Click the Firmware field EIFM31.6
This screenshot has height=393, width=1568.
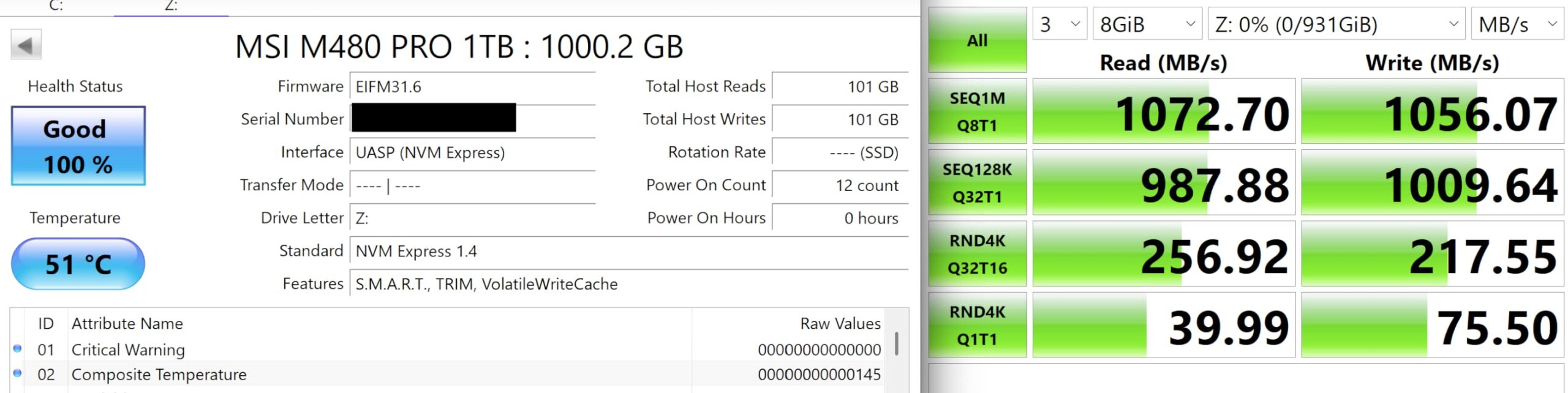click(x=472, y=86)
